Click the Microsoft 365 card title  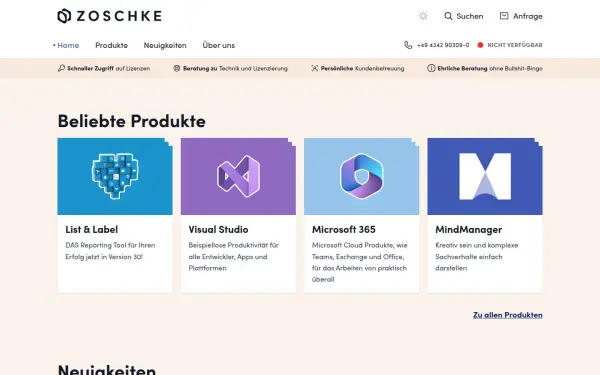(x=344, y=229)
